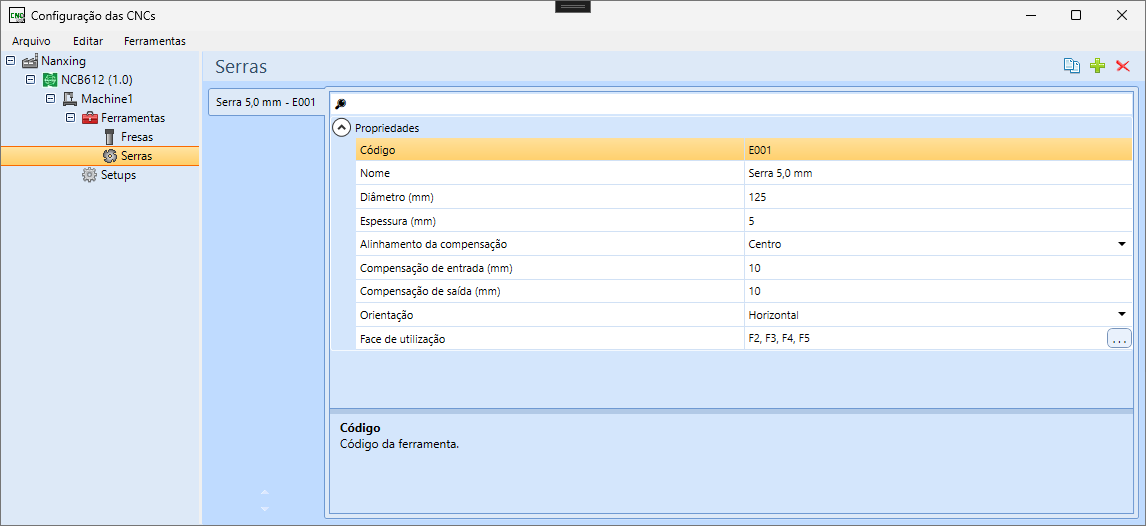The width and height of the screenshot is (1146, 526).
Task: Click the copy/duplicate saw icon
Action: coord(1072,66)
